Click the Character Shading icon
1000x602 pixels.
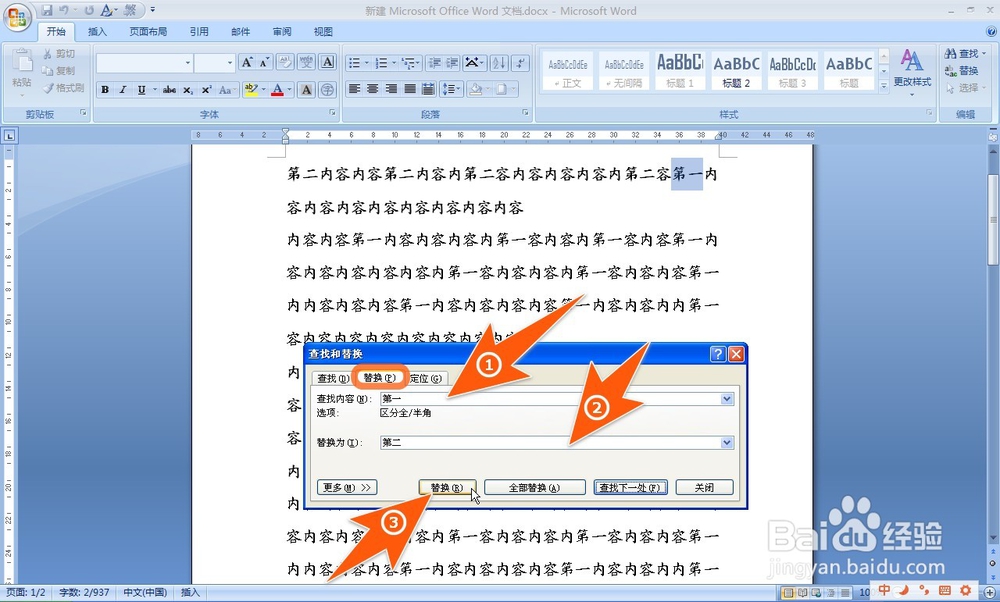tap(307, 90)
